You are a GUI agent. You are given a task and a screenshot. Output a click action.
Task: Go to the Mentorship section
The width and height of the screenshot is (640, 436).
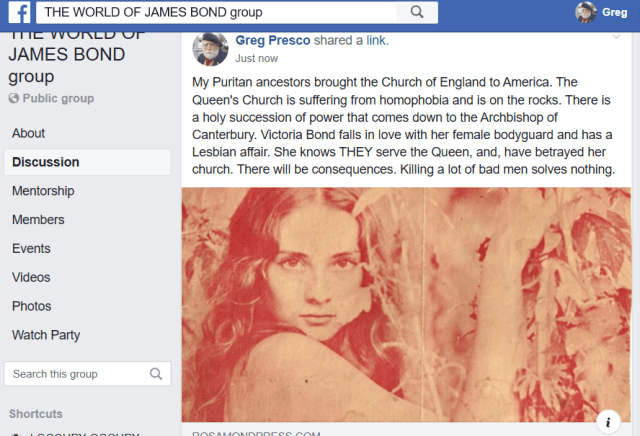(43, 191)
